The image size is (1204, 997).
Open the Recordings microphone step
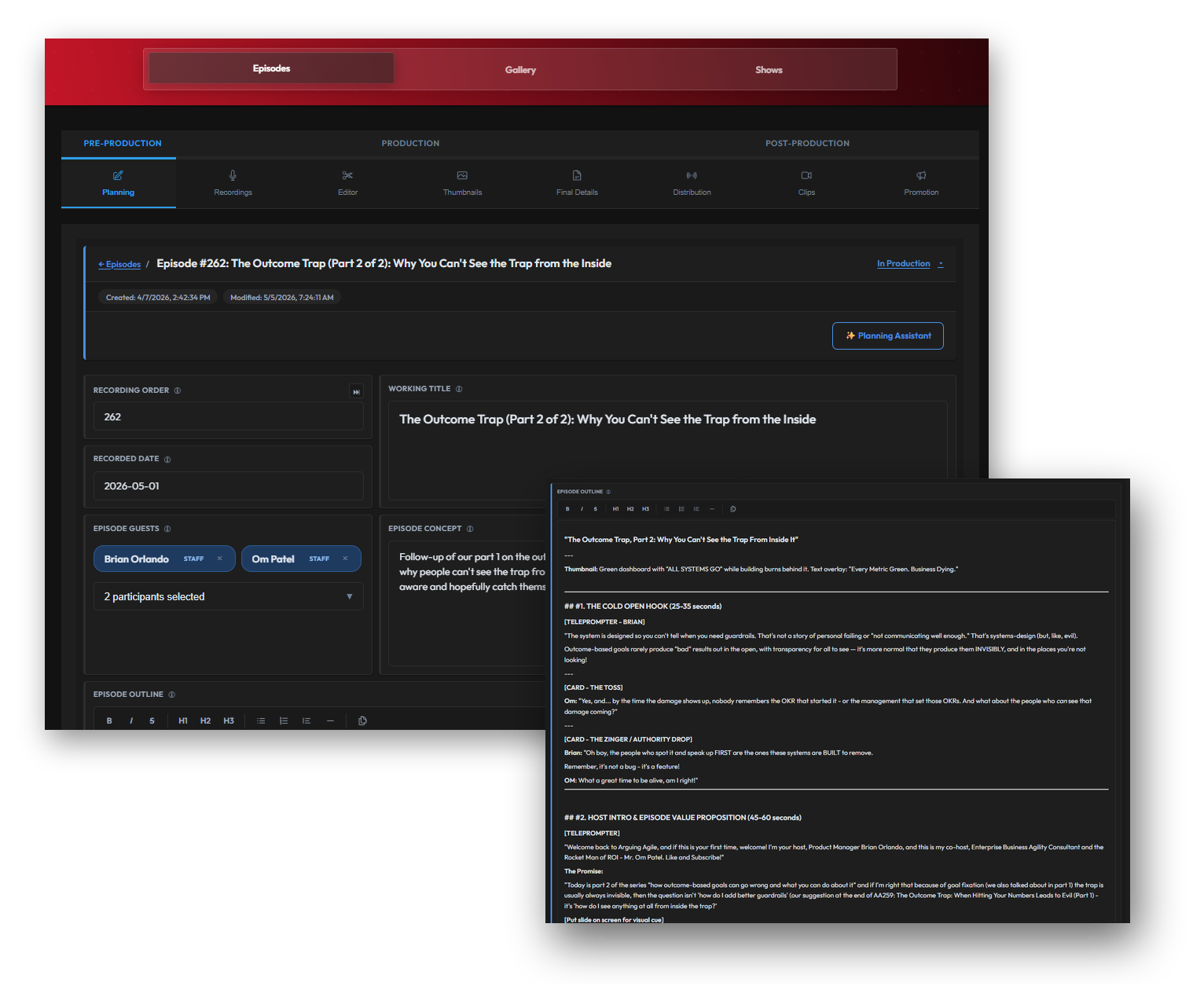tap(233, 183)
